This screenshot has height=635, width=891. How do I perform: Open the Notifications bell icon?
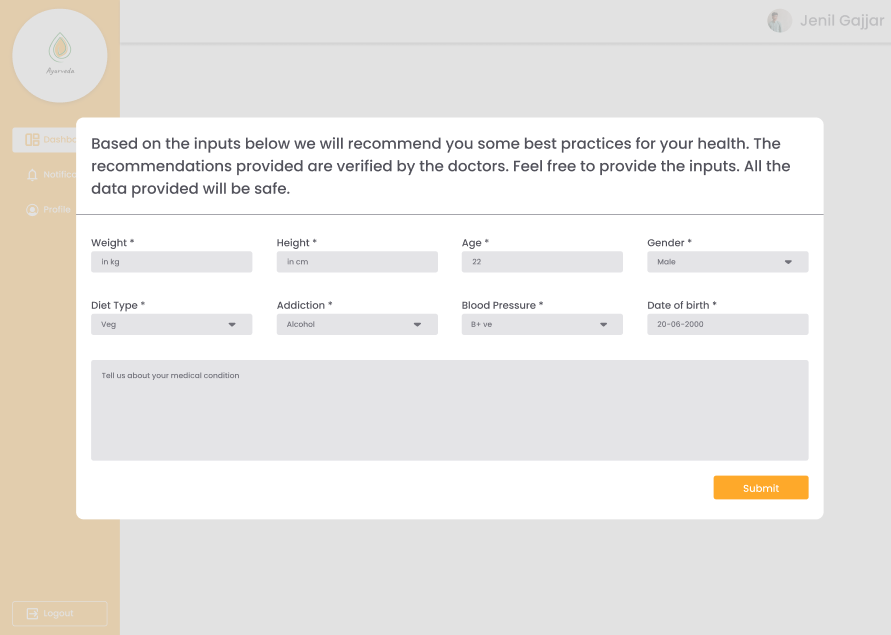(x=32, y=175)
